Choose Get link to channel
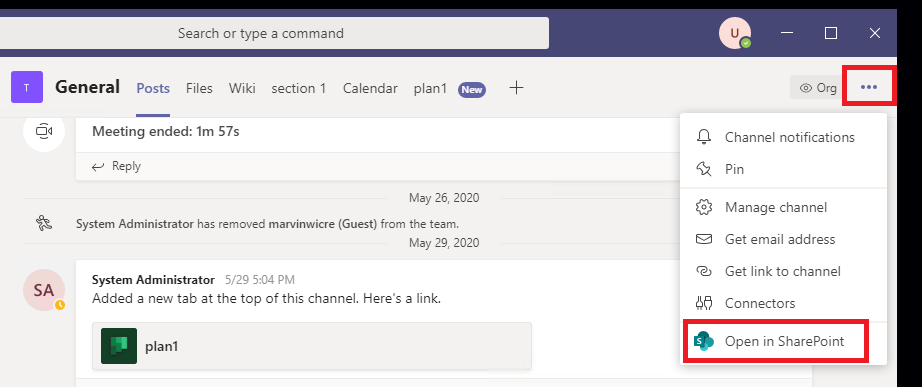This screenshot has height=387, width=922. 783,271
